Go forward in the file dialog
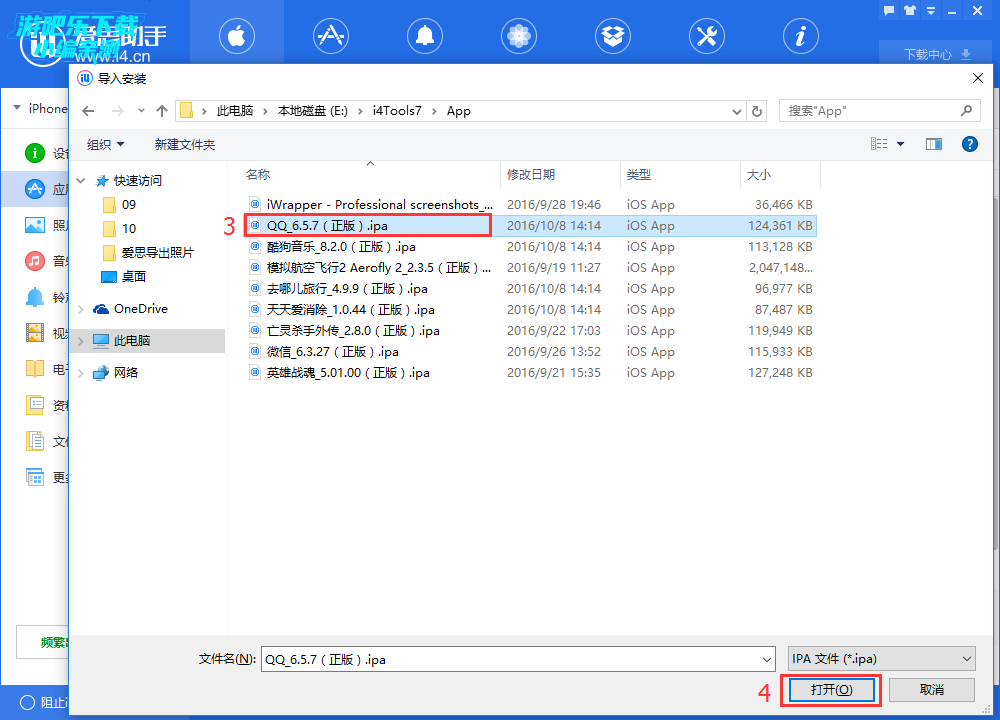Image resolution: width=1000 pixels, height=720 pixels. 117,111
